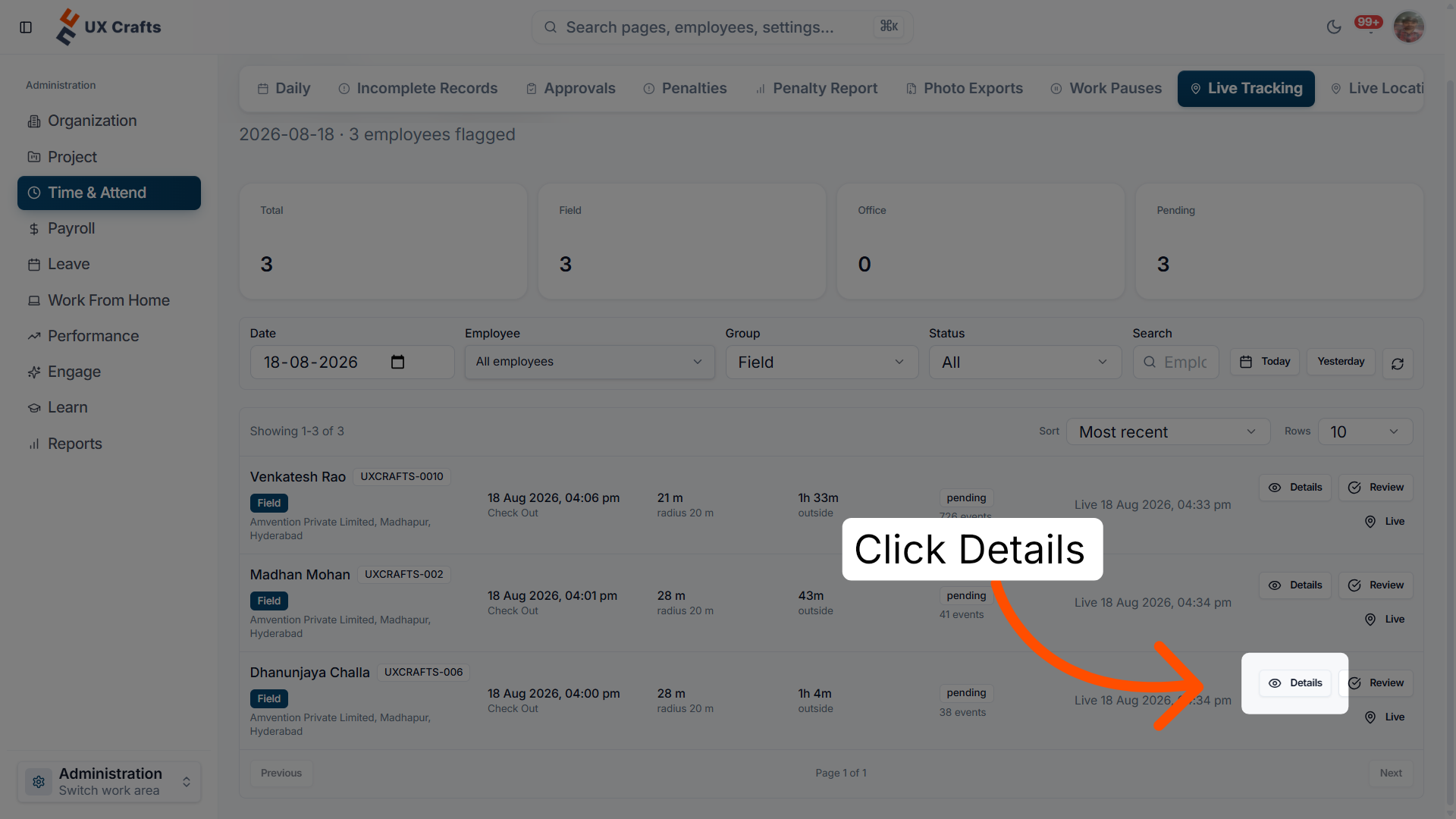This screenshot has height=819, width=1456.
Task: Open the Work Pauses tab
Action: pos(1106,89)
